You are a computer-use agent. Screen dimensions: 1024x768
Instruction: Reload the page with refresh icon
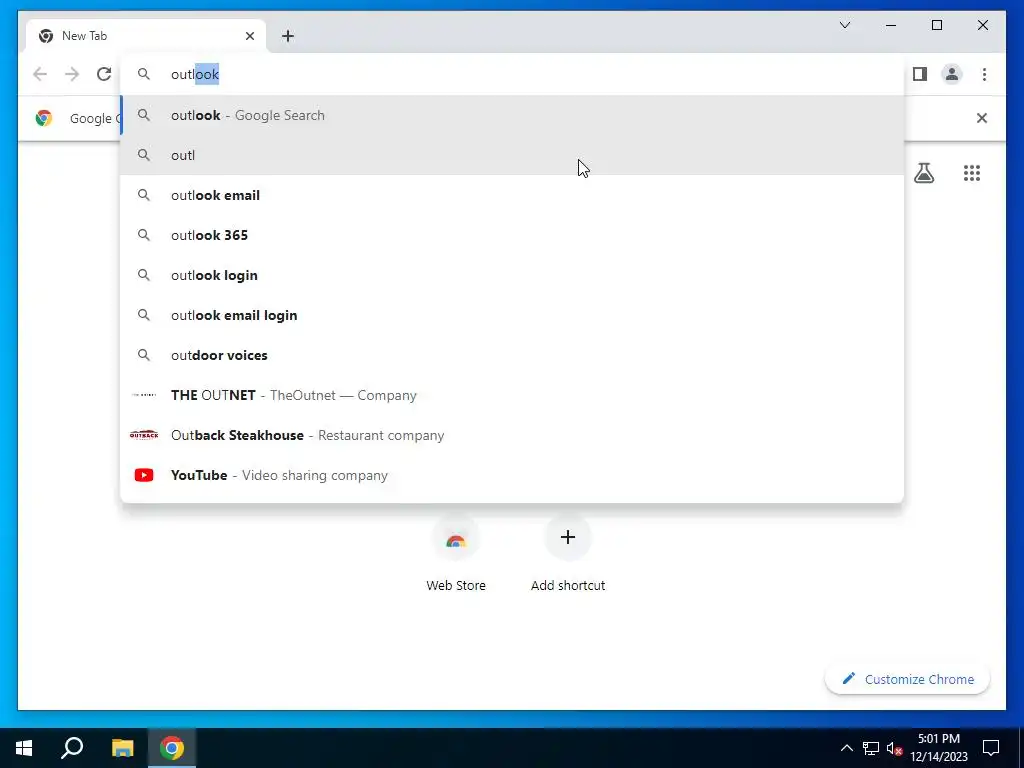(104, 74)
